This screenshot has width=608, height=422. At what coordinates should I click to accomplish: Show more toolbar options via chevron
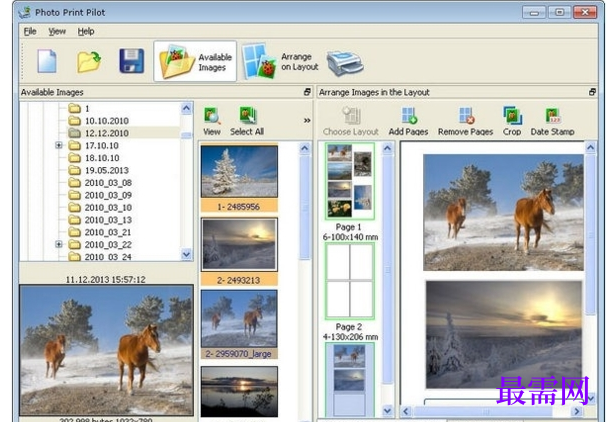[x=306, y=120]
